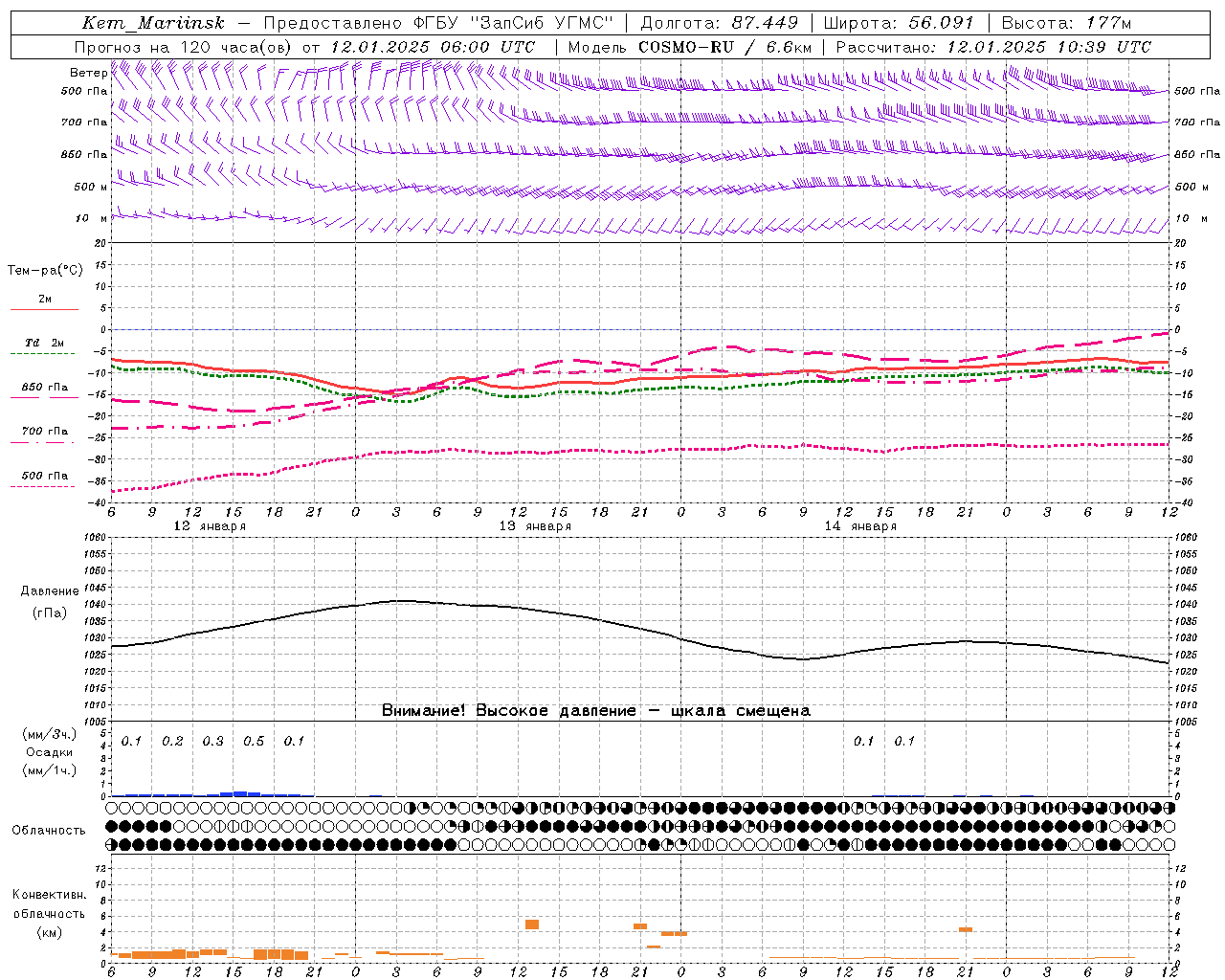Click the 14 января date label
The width and height of the screenshot is (1225, 980).
(x=860, y=526)
